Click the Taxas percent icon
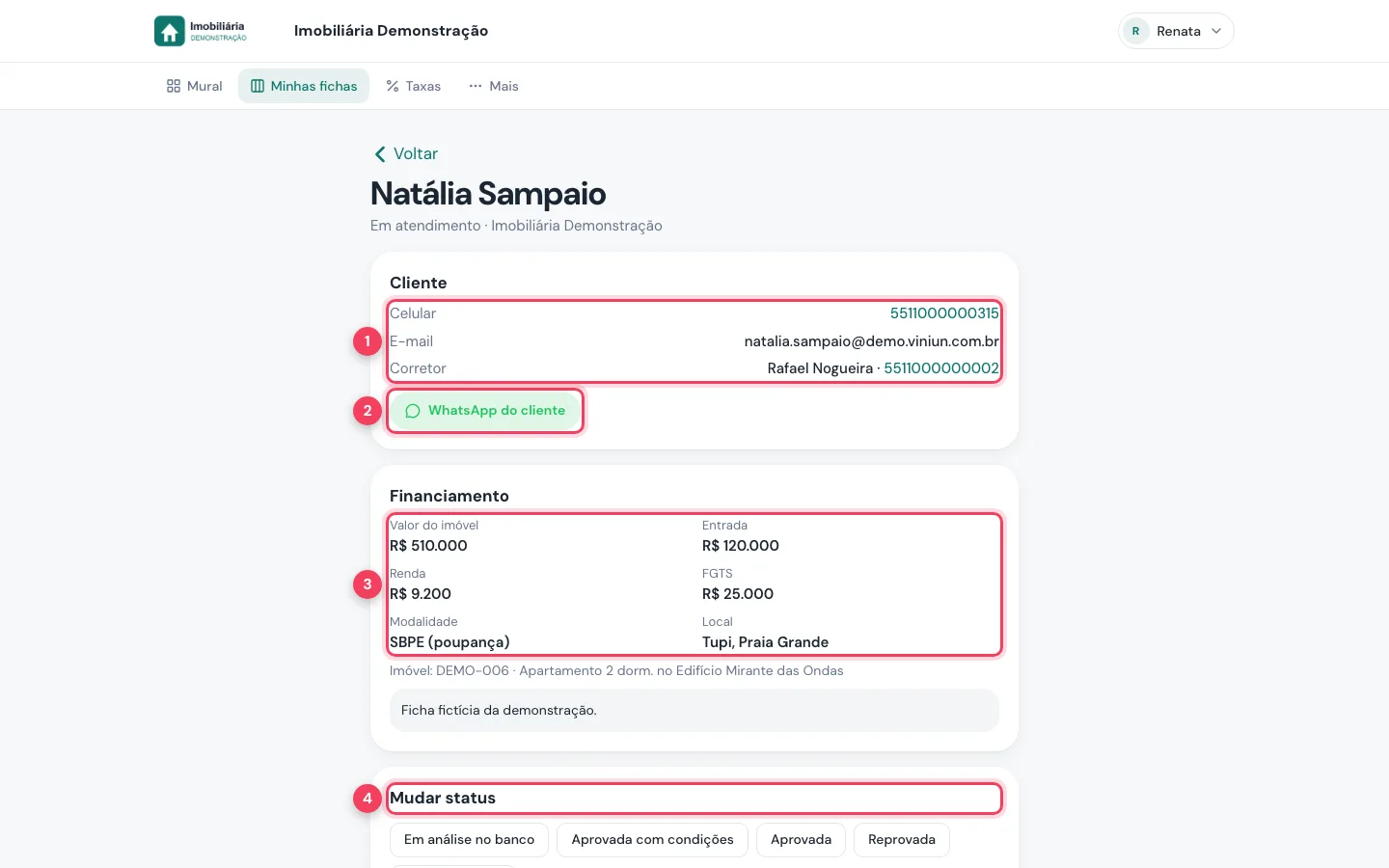 393,86
